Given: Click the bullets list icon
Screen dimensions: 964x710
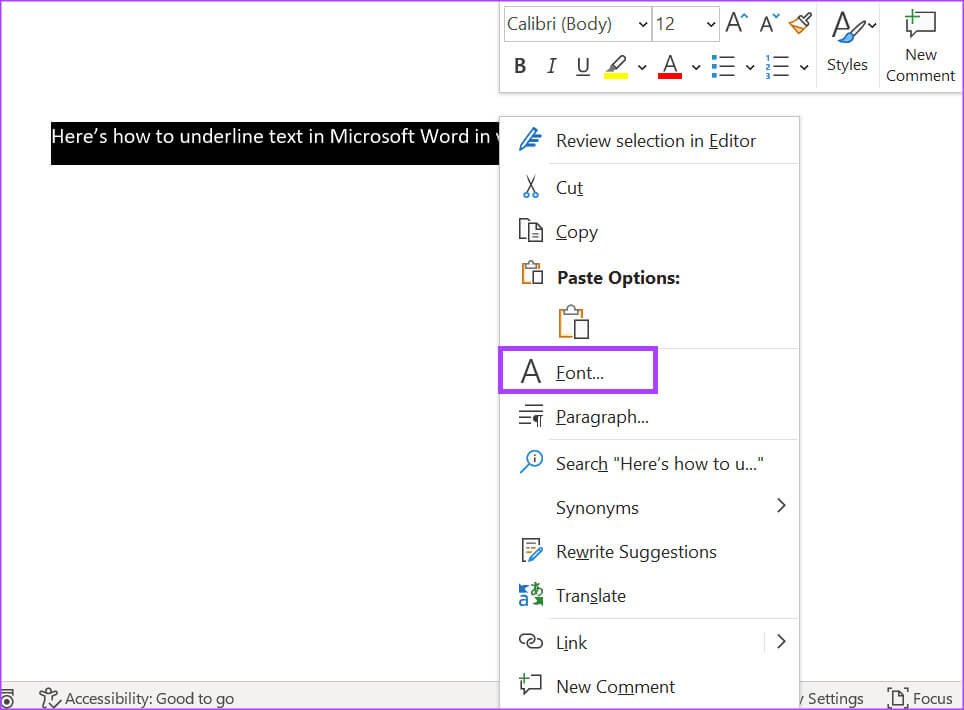Looking at the screenshot, I should [723, 67].
